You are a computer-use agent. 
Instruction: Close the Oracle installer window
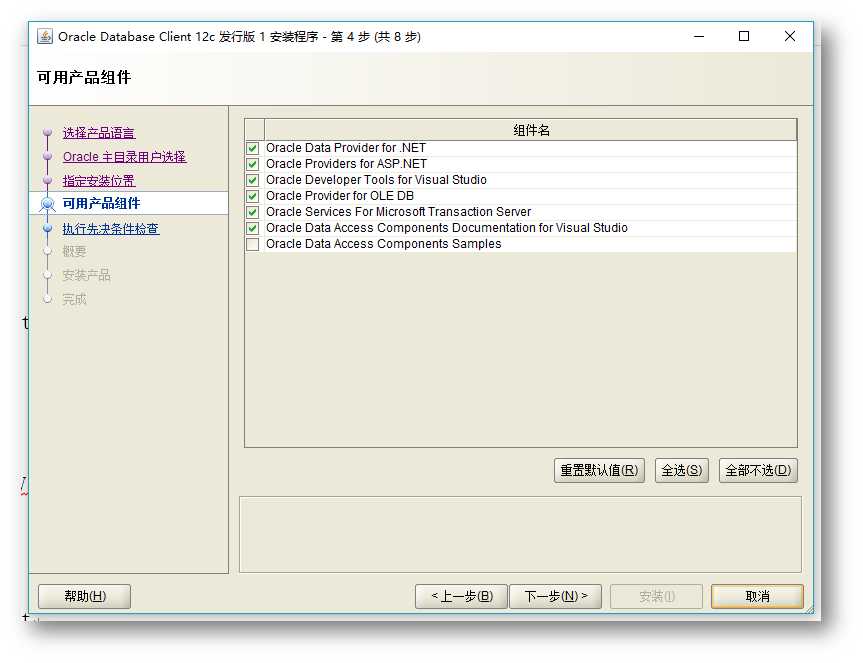click(790, 36)
